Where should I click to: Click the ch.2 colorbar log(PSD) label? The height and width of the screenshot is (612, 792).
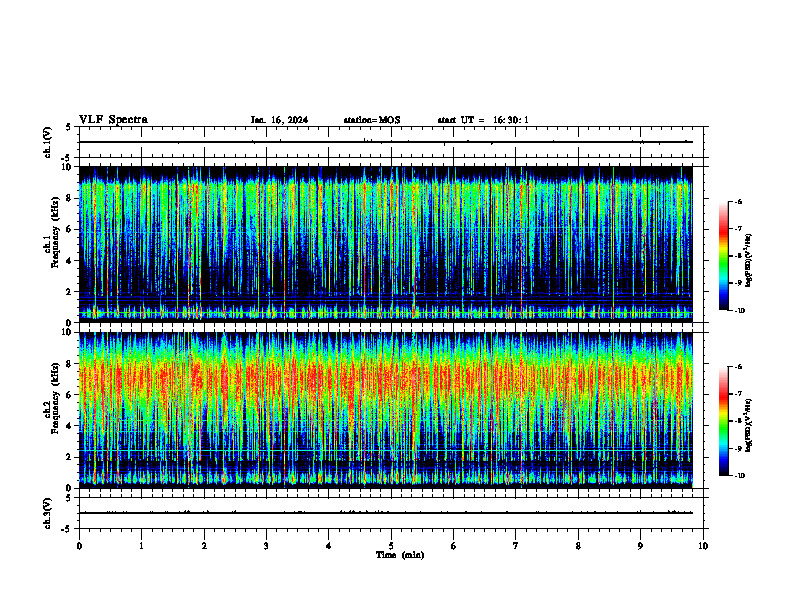coord(748,425)
